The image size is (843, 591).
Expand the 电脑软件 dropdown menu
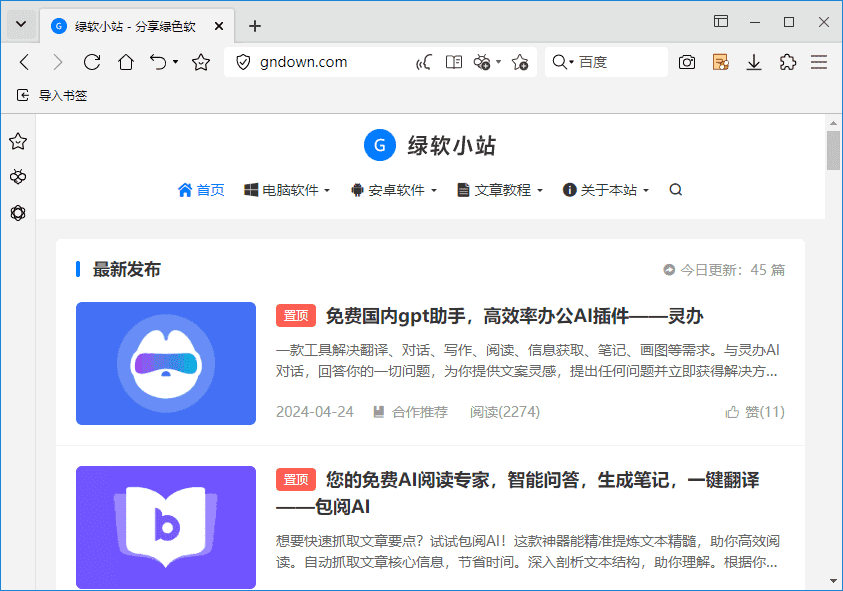[x=287, y=190]
